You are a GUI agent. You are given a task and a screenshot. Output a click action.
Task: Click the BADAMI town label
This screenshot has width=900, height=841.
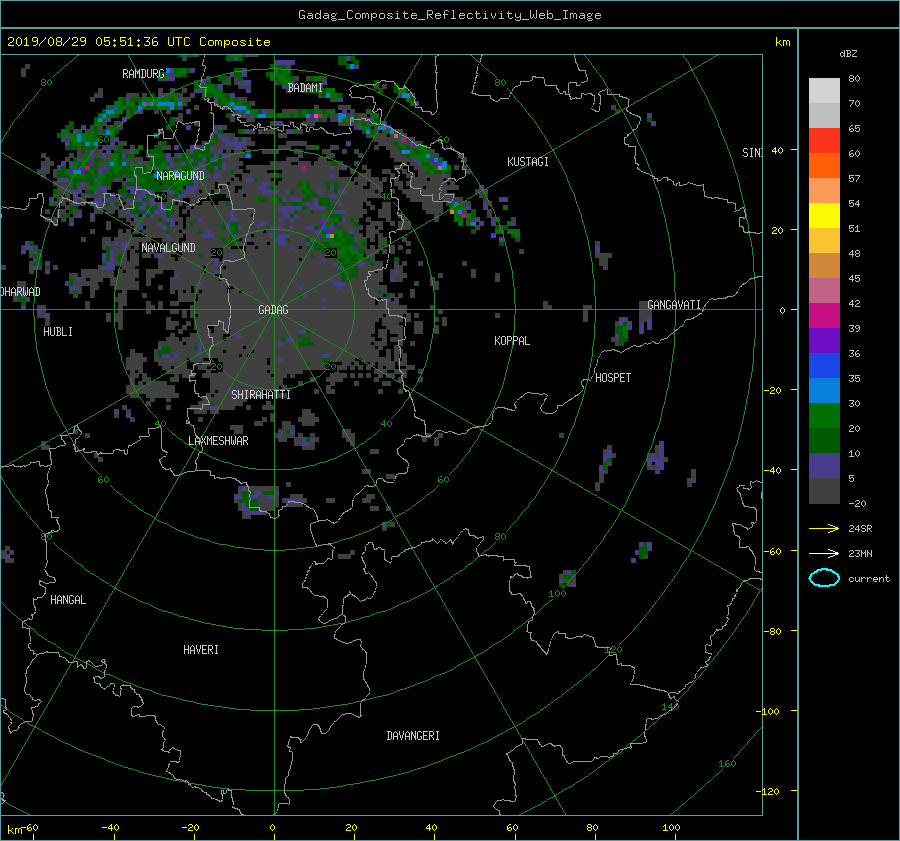pyautogui.click(x=305, y=88)
